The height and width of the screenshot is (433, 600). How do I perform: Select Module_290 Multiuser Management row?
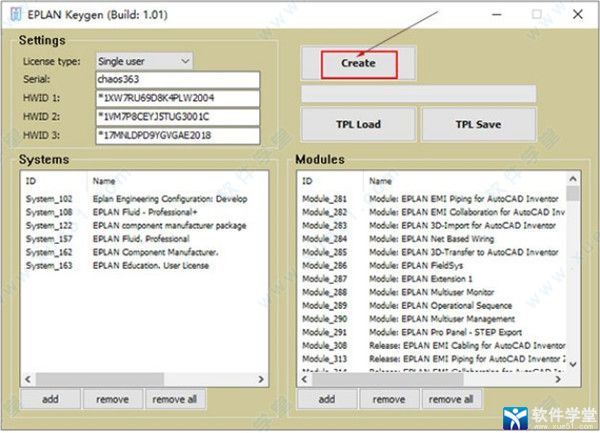[x=432, y=319]
